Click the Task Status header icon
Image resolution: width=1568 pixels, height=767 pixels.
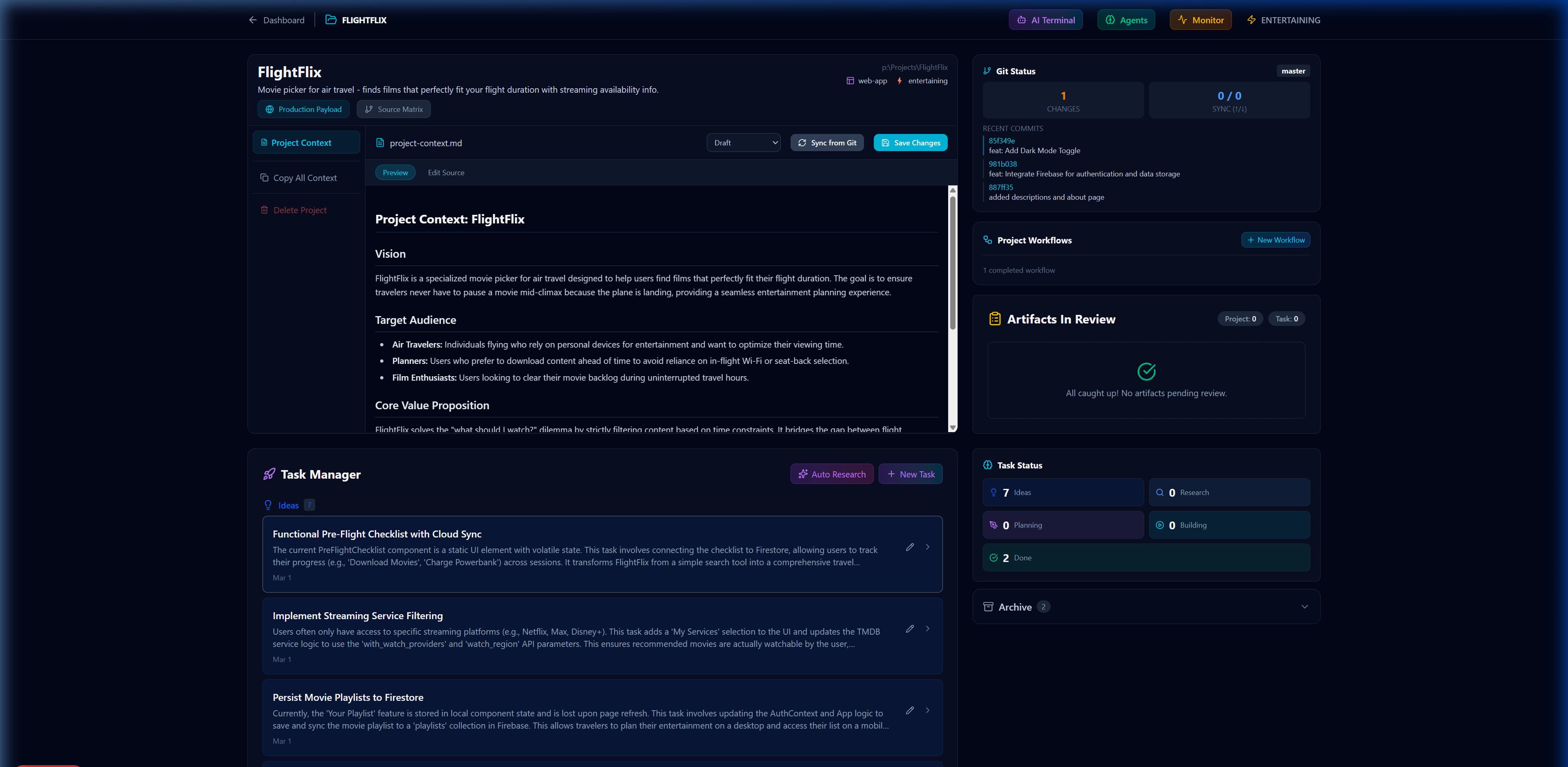pyautogui.click(x=987, y=465)
